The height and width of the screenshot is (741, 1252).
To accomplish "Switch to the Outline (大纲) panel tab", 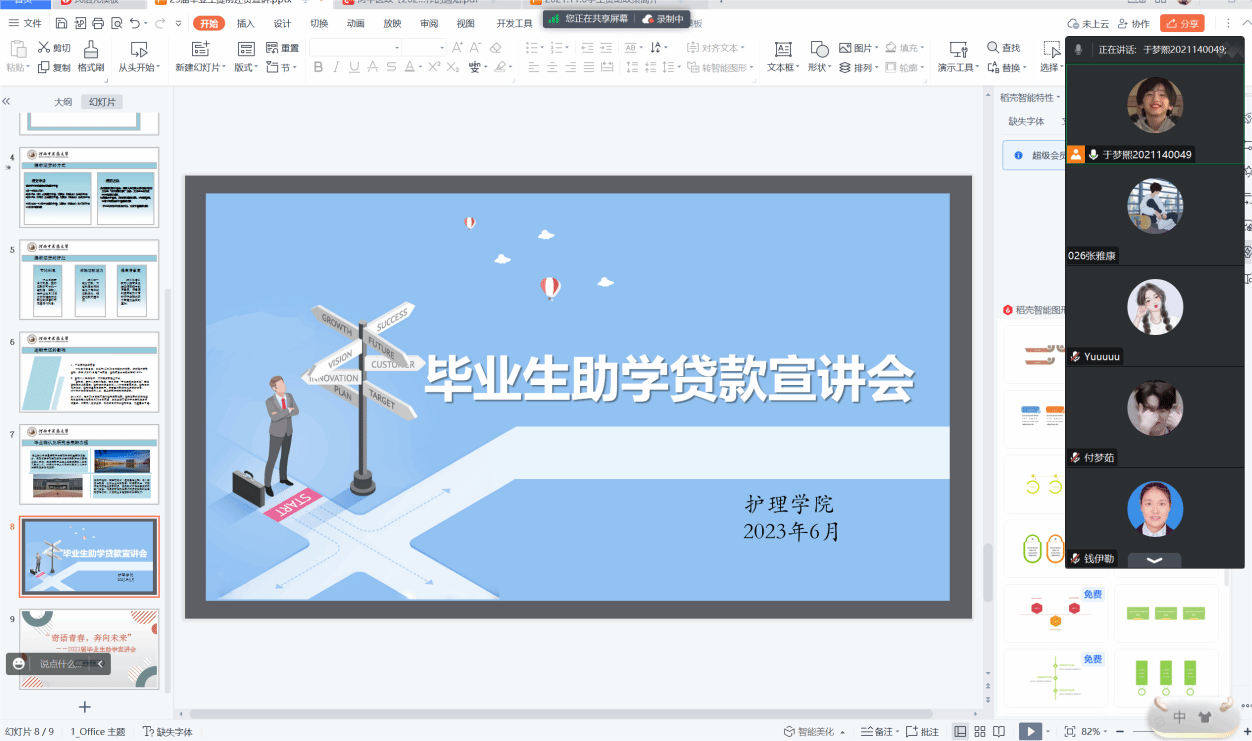I will (63, 102).
